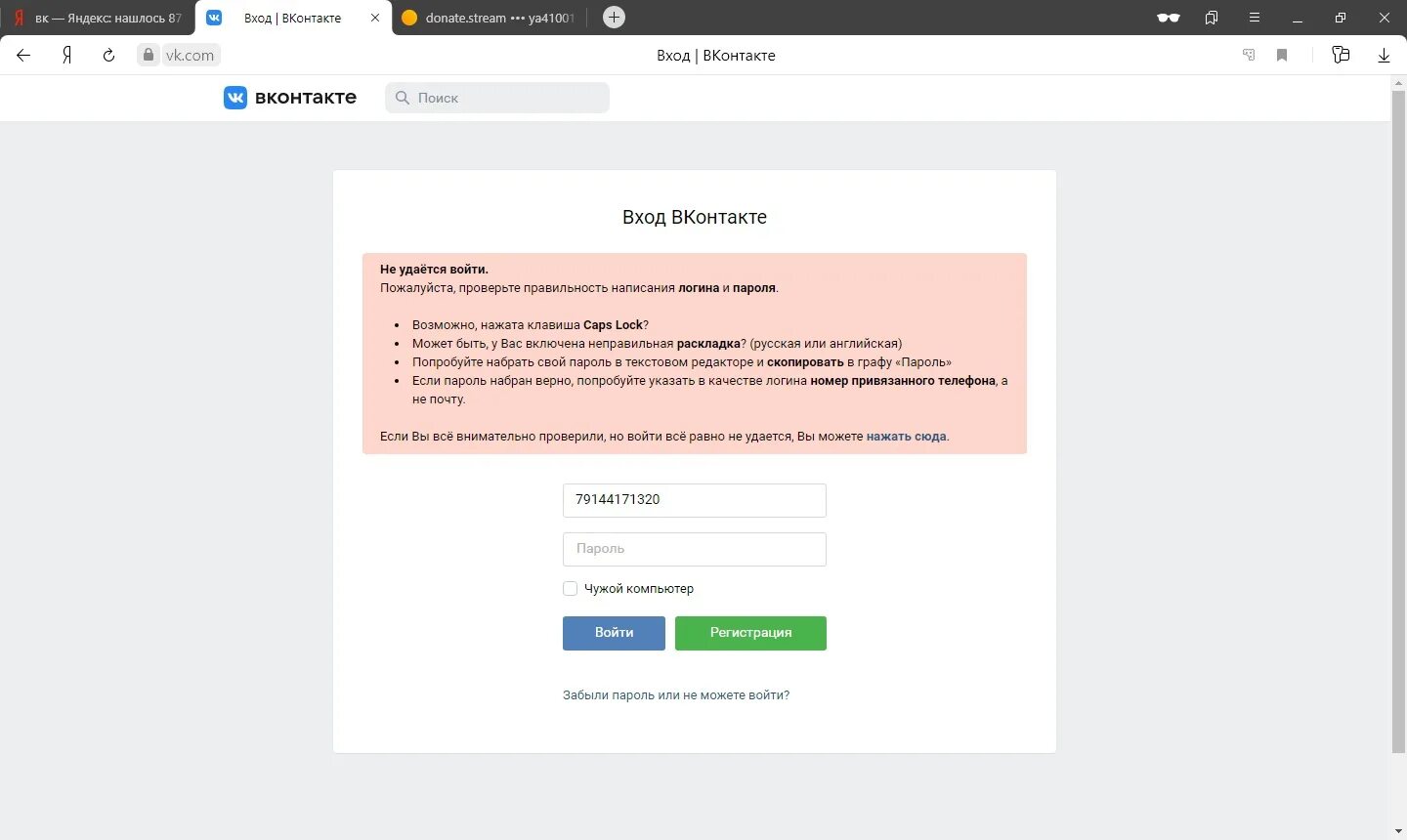Click the phone number login field
The image size is (1407, 840).
coord(695,500)
